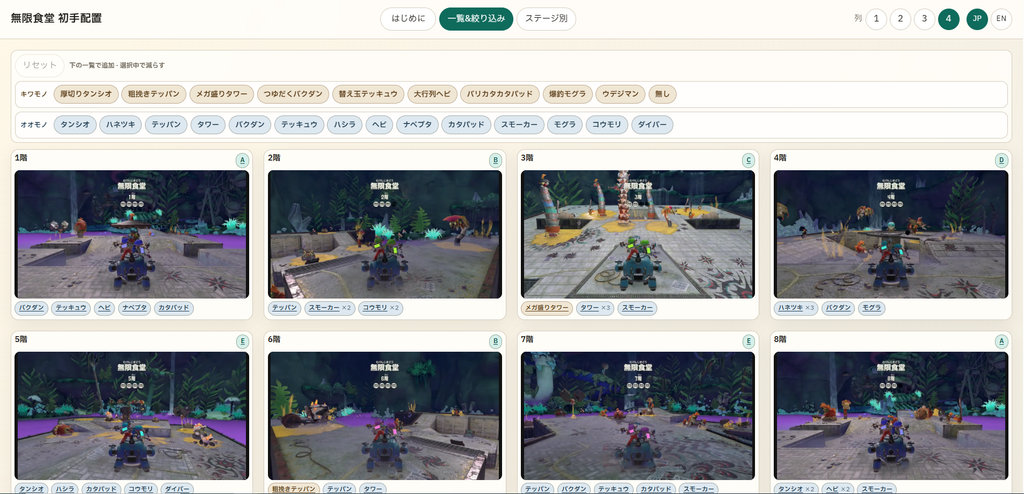Toggle the モグラ filter in the オオモノ row
Image resolution: width=1024 pixels, height=494 pixels.
564,125
